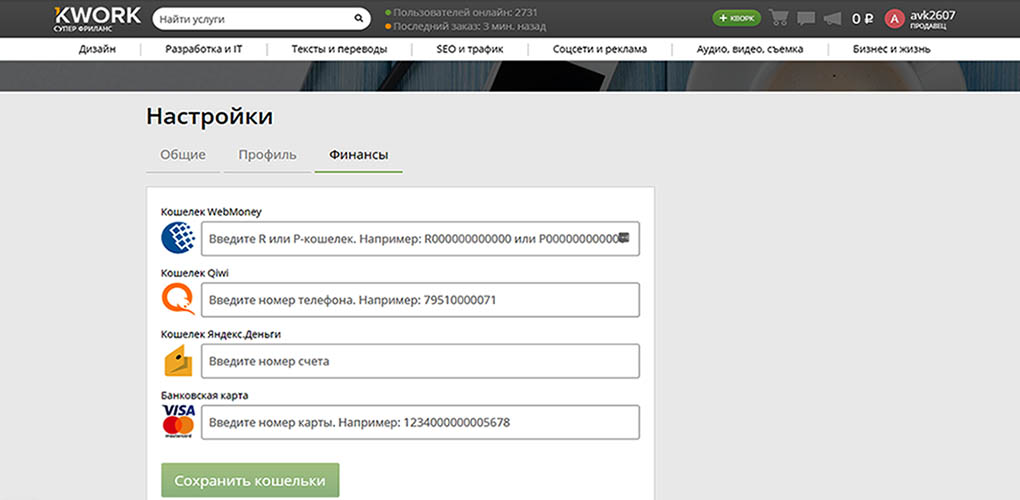
Task: Click the Кошелек Яндекс.Деньги label
Action: pyautogui.click(x=221, y=334)
